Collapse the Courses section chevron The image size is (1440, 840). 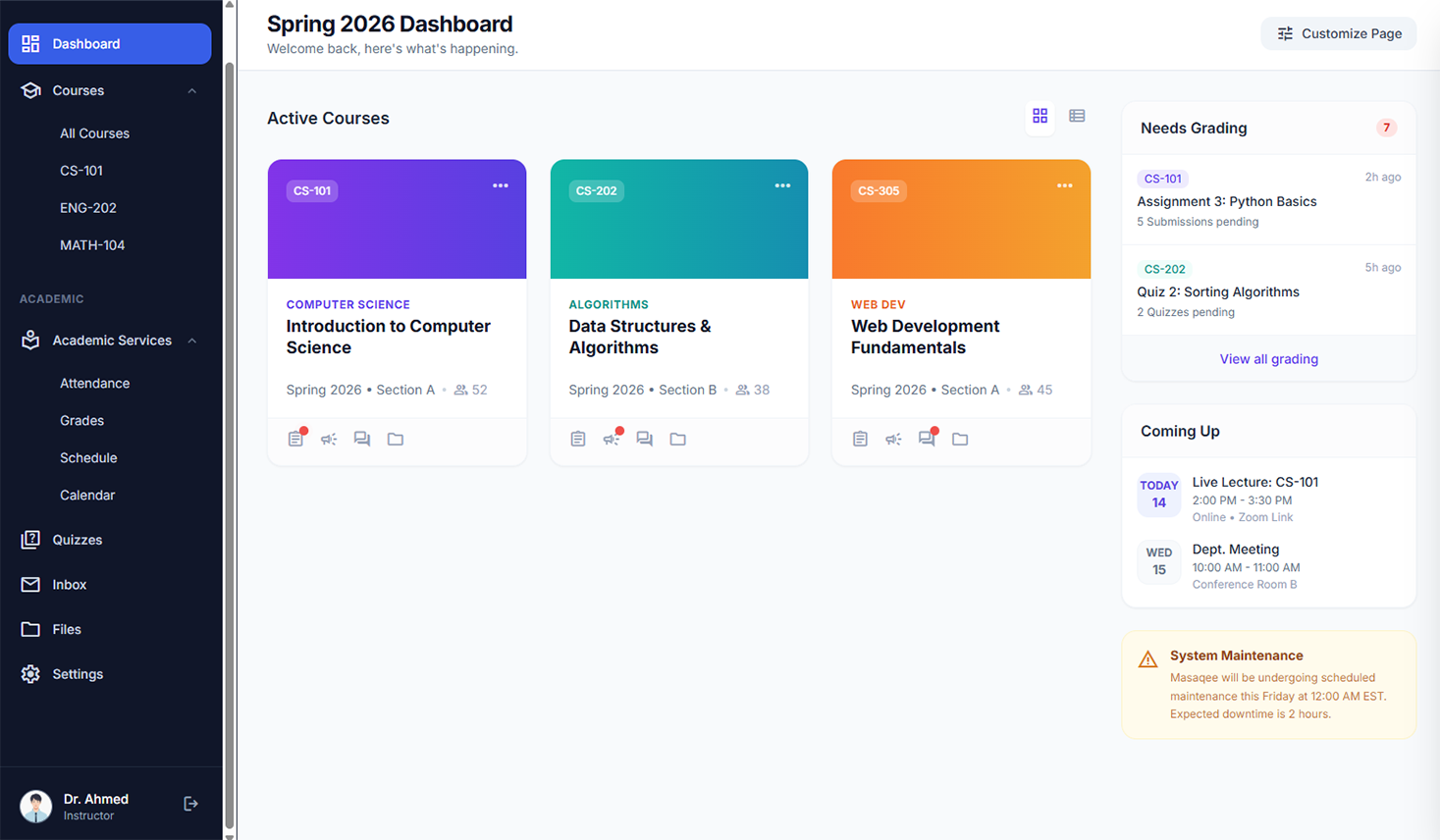click(192, 90)
